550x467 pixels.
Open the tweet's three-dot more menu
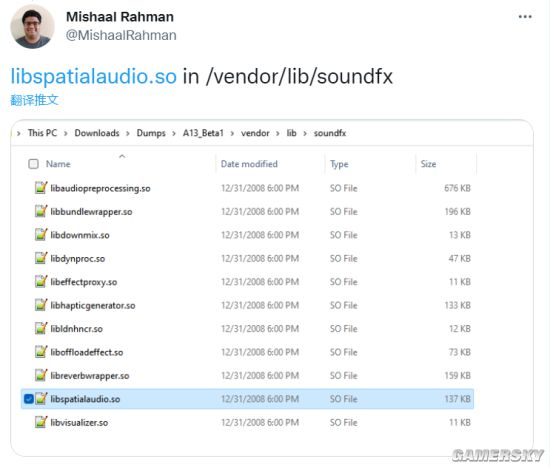(x=525, y=16)
